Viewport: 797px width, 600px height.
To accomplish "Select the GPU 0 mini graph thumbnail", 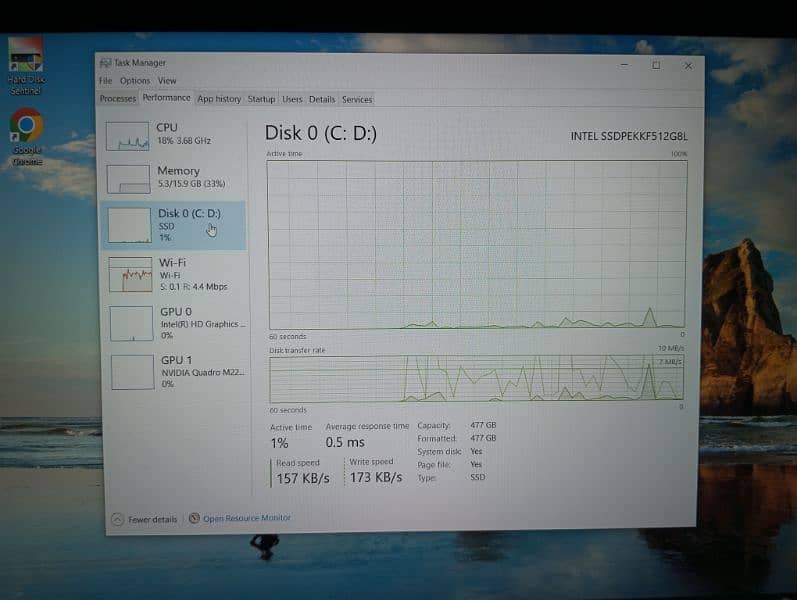I will [131, 323].
